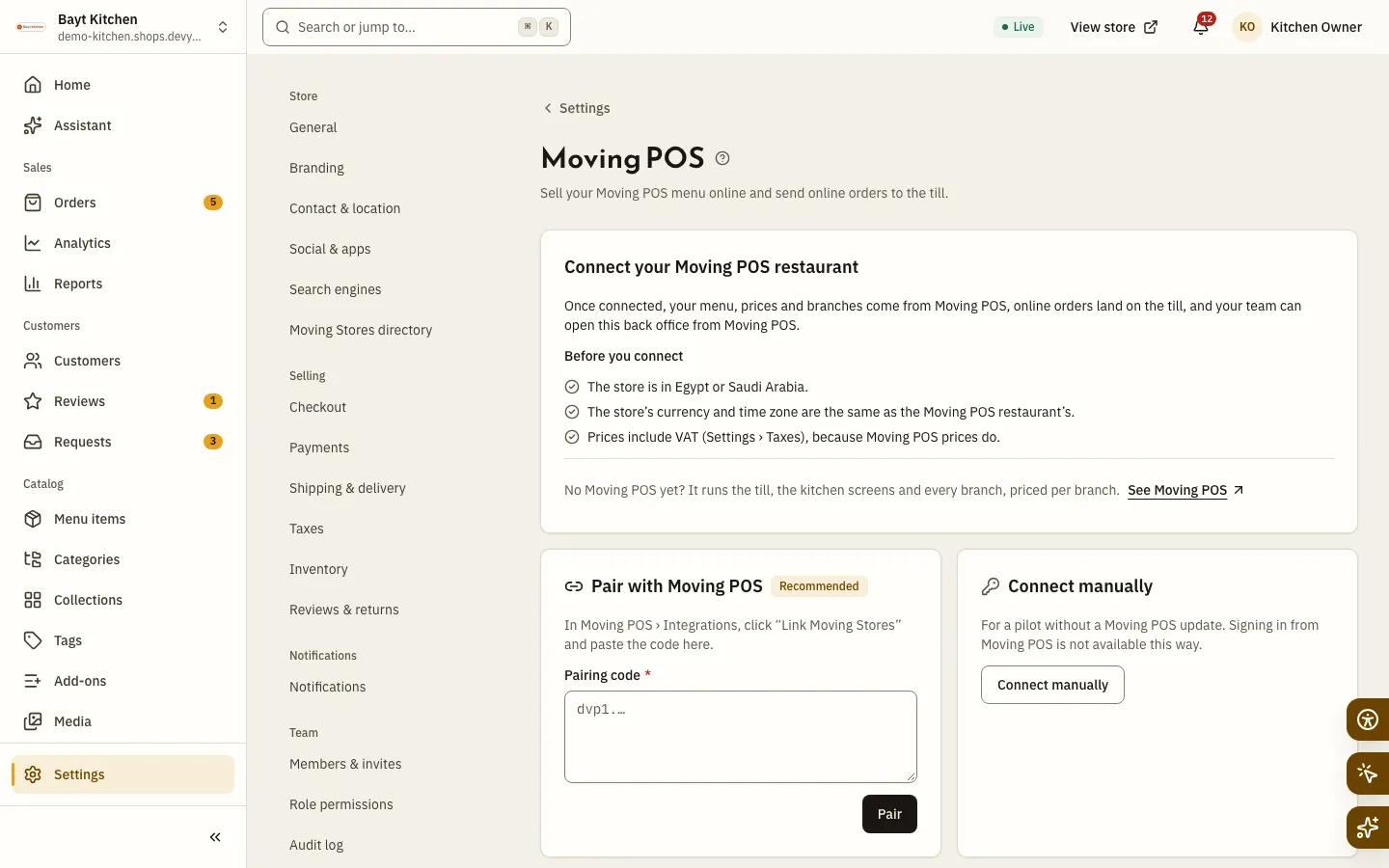Open Payments settings
This screenshot has height=868, width=1389.
coord(319,448)
